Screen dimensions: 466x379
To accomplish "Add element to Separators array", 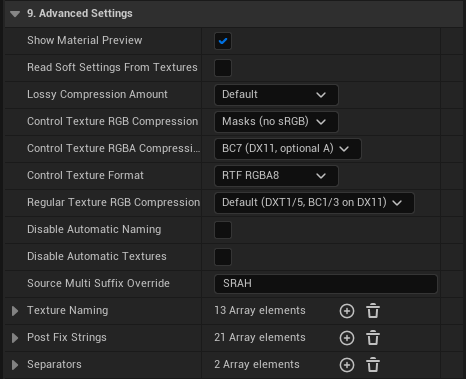I will pos(347,365).
